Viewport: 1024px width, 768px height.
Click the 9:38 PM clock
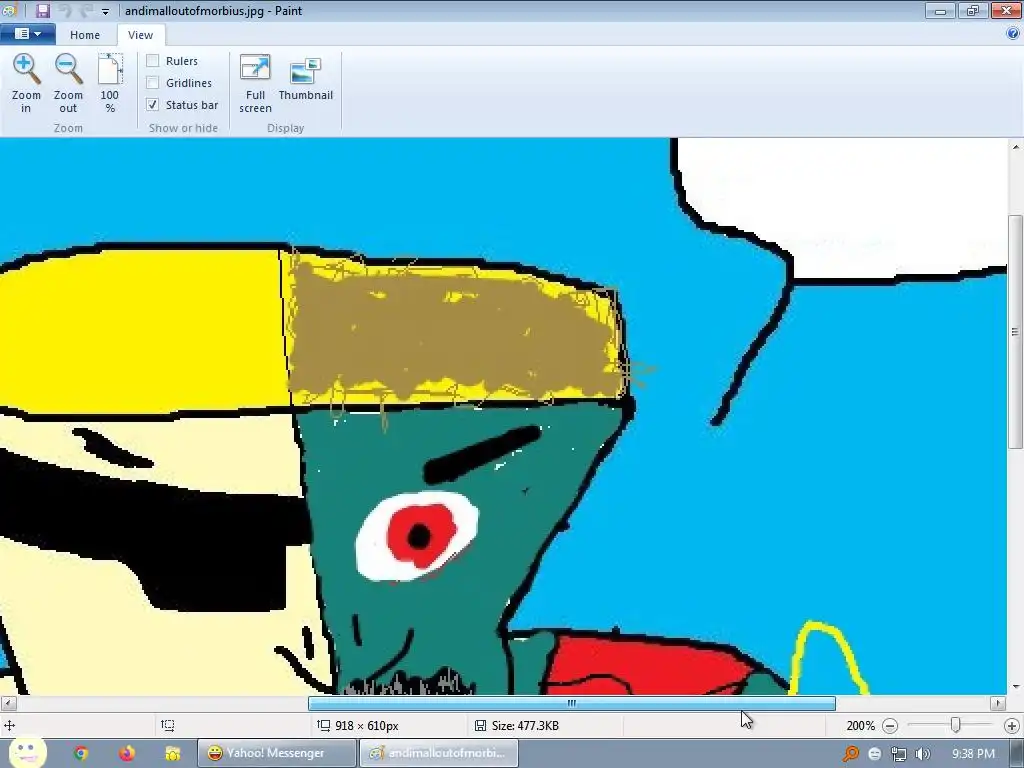click(973, 754)
